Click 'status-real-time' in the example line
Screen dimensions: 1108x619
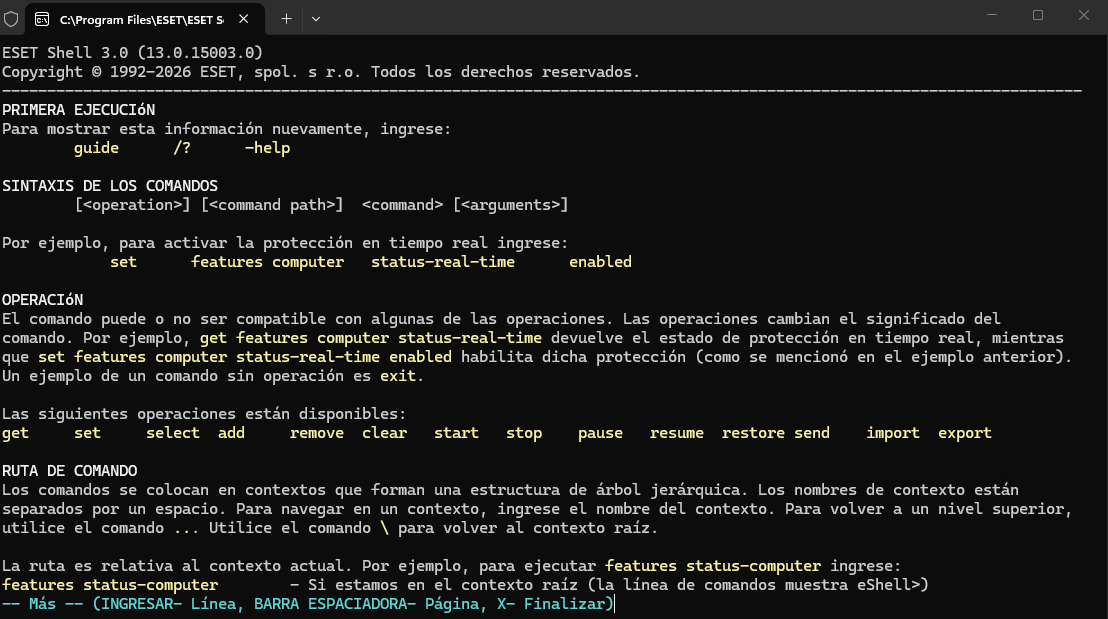click(443, 262)
